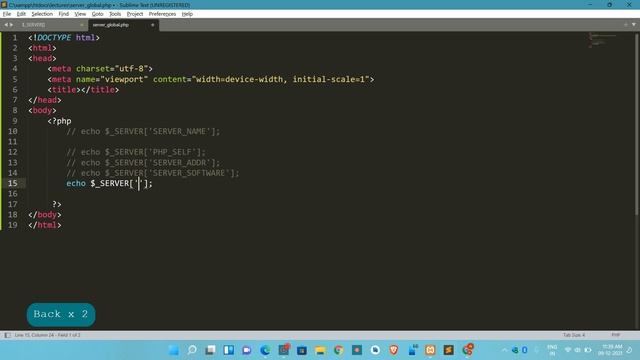Viewport: 640px width, 360px height.
Task: Click line number 15 in the gutter
Action: pyautogui.click(x=13, y=183)
